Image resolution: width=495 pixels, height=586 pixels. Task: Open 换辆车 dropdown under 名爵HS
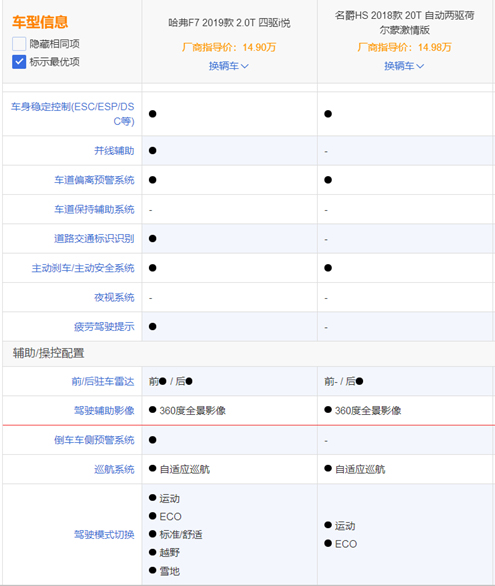tap(404, 66)
